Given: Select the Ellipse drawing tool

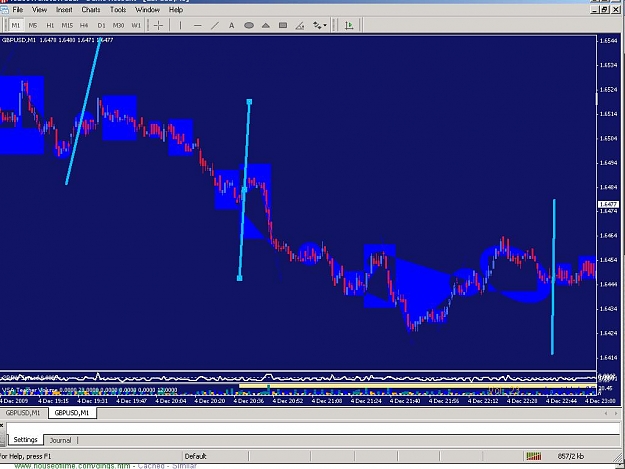Looking at the screenshot, I should coord(249,26).
